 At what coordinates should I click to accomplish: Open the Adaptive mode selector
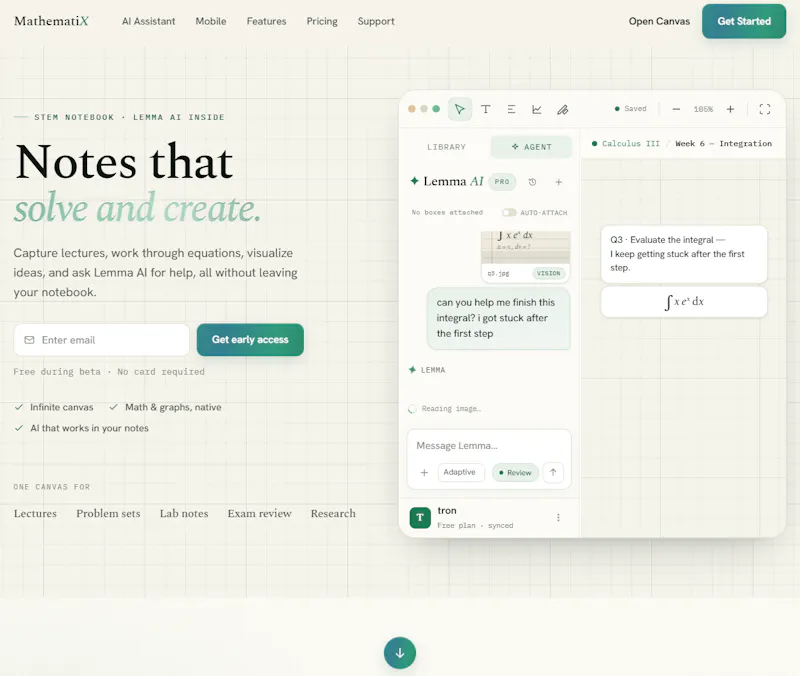click(460, 472)
